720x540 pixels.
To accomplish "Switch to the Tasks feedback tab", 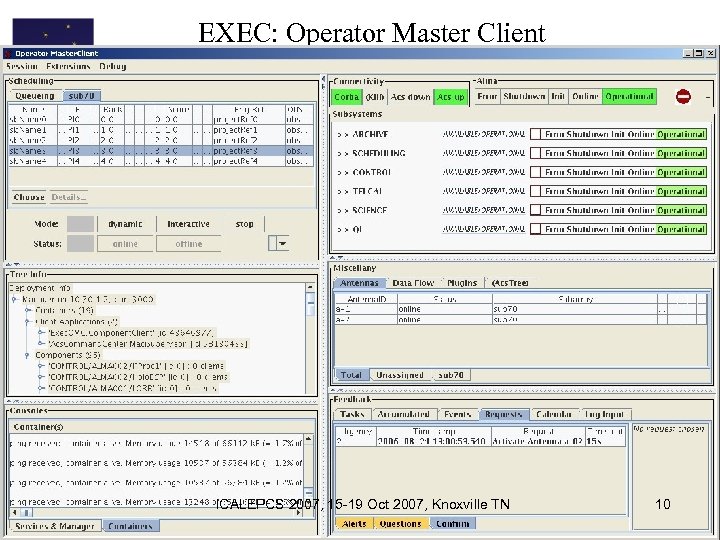I will tap(353, 414).
